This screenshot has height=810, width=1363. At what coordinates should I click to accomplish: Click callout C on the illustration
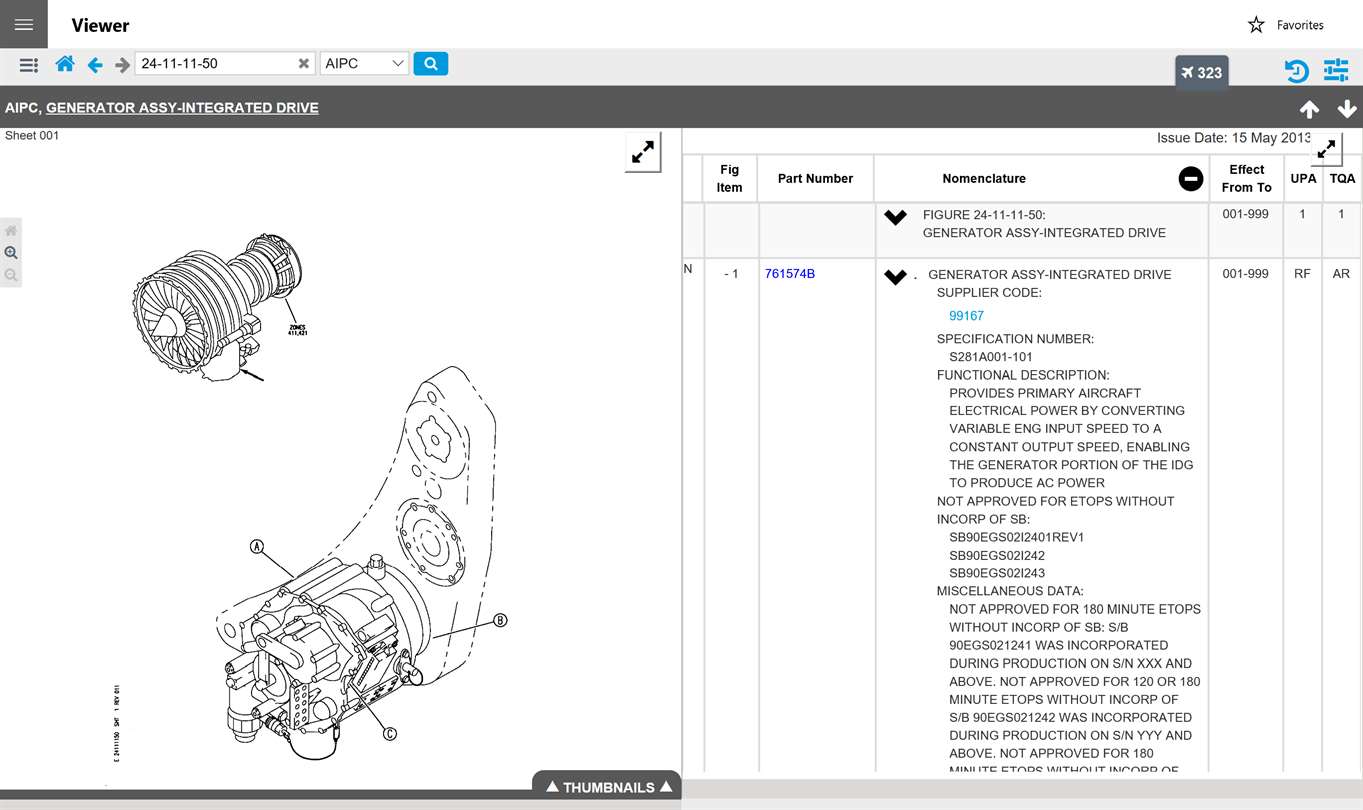click(x=390, y=734)
